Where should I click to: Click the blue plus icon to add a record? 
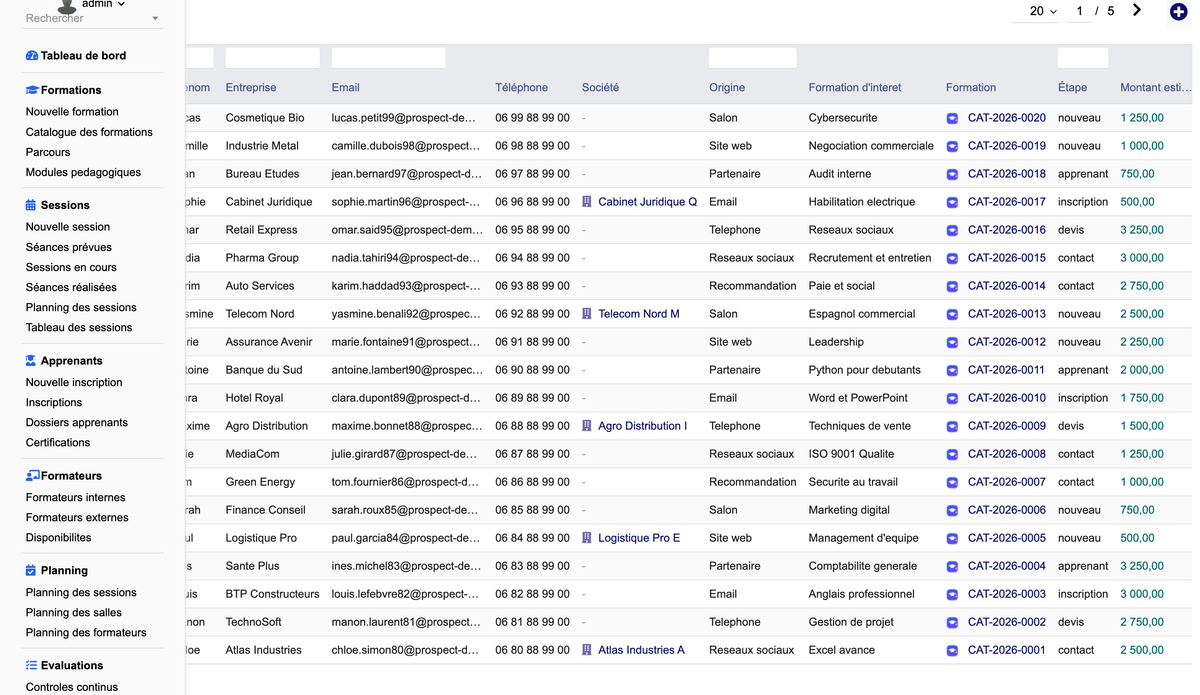coord(1179,11)
